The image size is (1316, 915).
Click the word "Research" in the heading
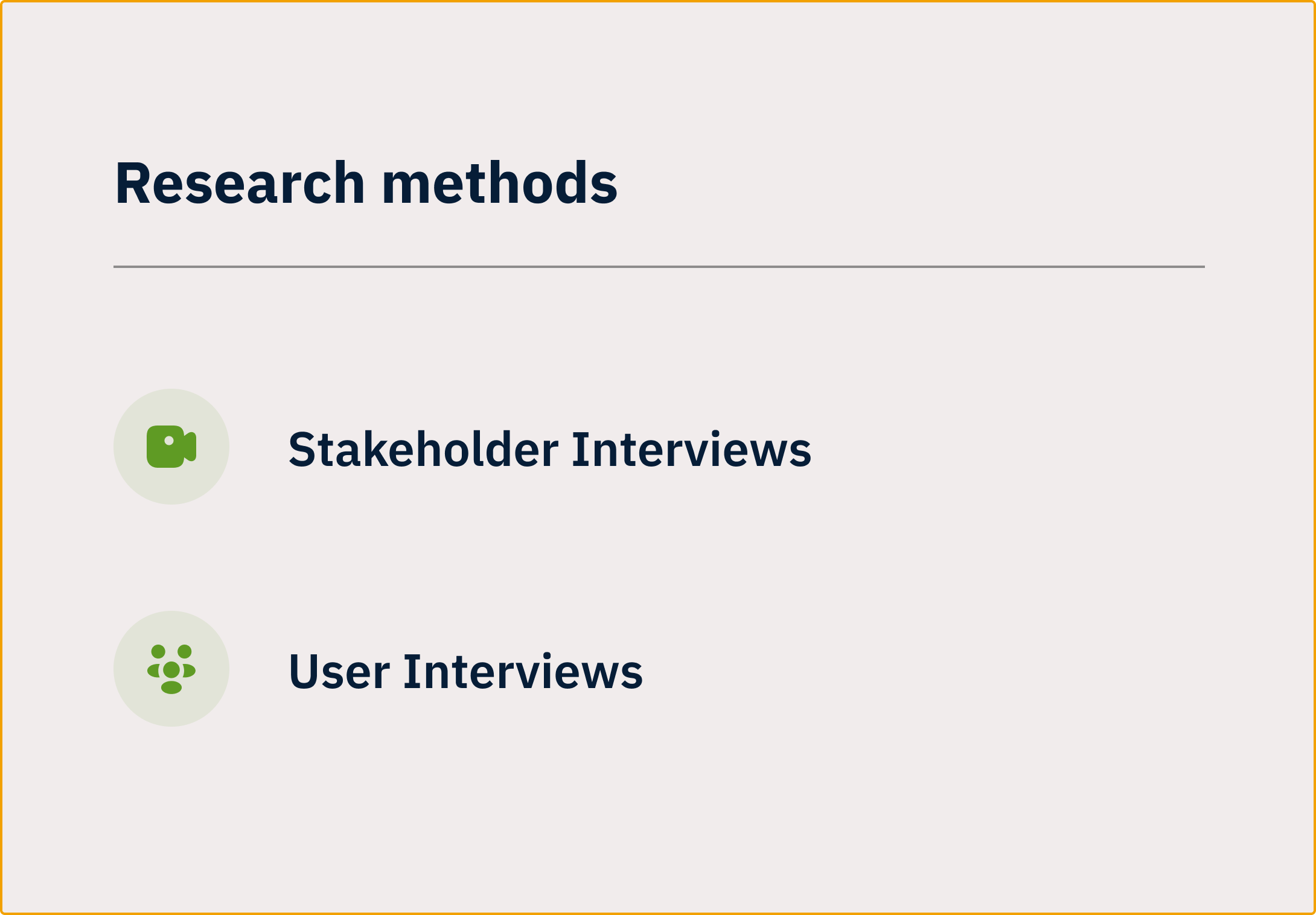coord(240,183)
